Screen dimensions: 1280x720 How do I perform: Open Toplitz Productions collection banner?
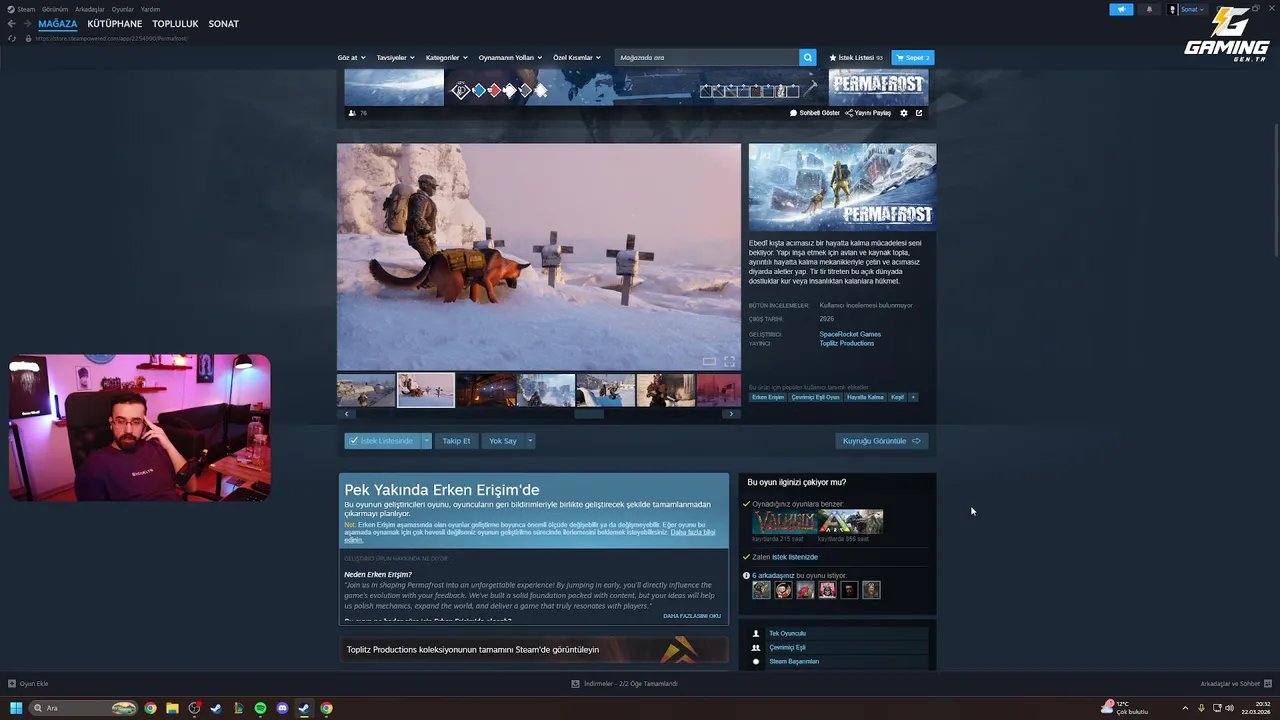(x=534, y=650)
